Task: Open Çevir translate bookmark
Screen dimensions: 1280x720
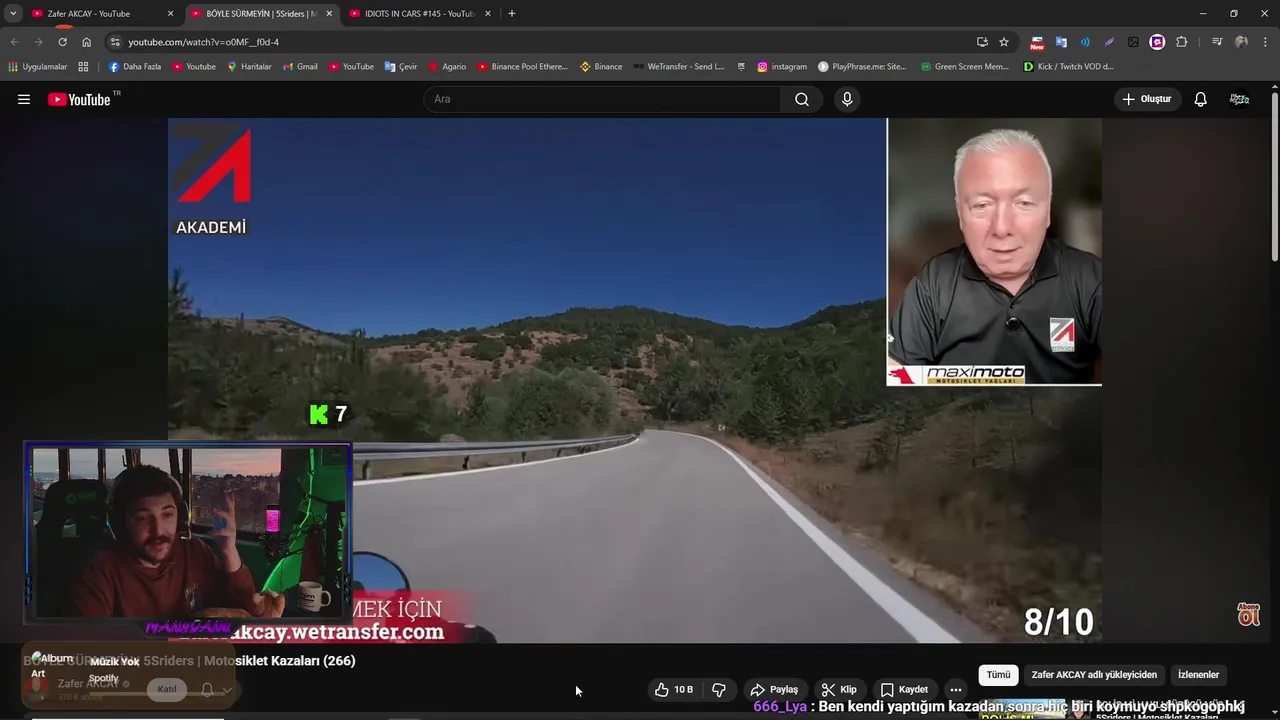Action: point(401,67)
